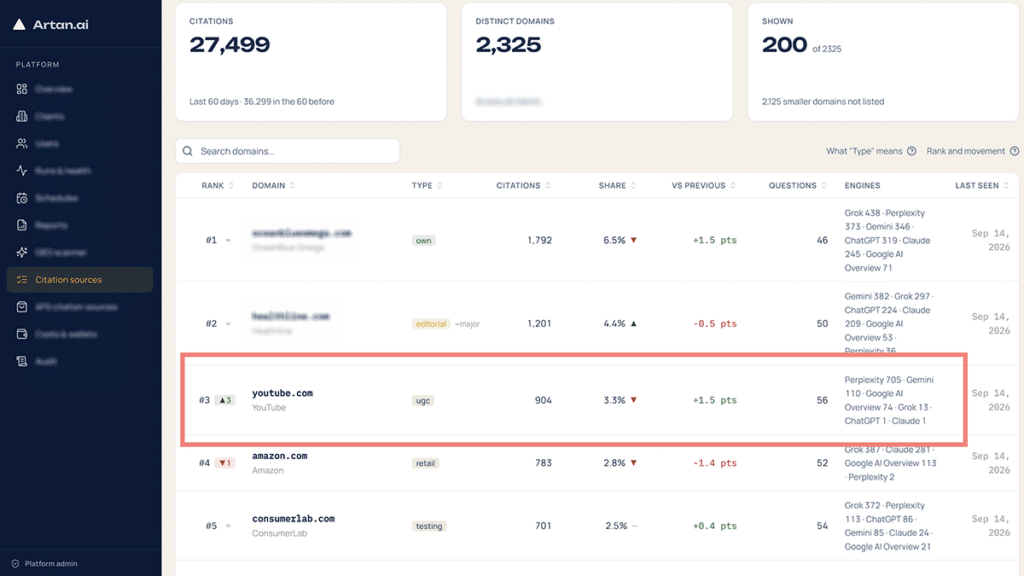Click the +0.4 pts value for consumerlab.com
1024x576 pixels.
tap(714, 526)
